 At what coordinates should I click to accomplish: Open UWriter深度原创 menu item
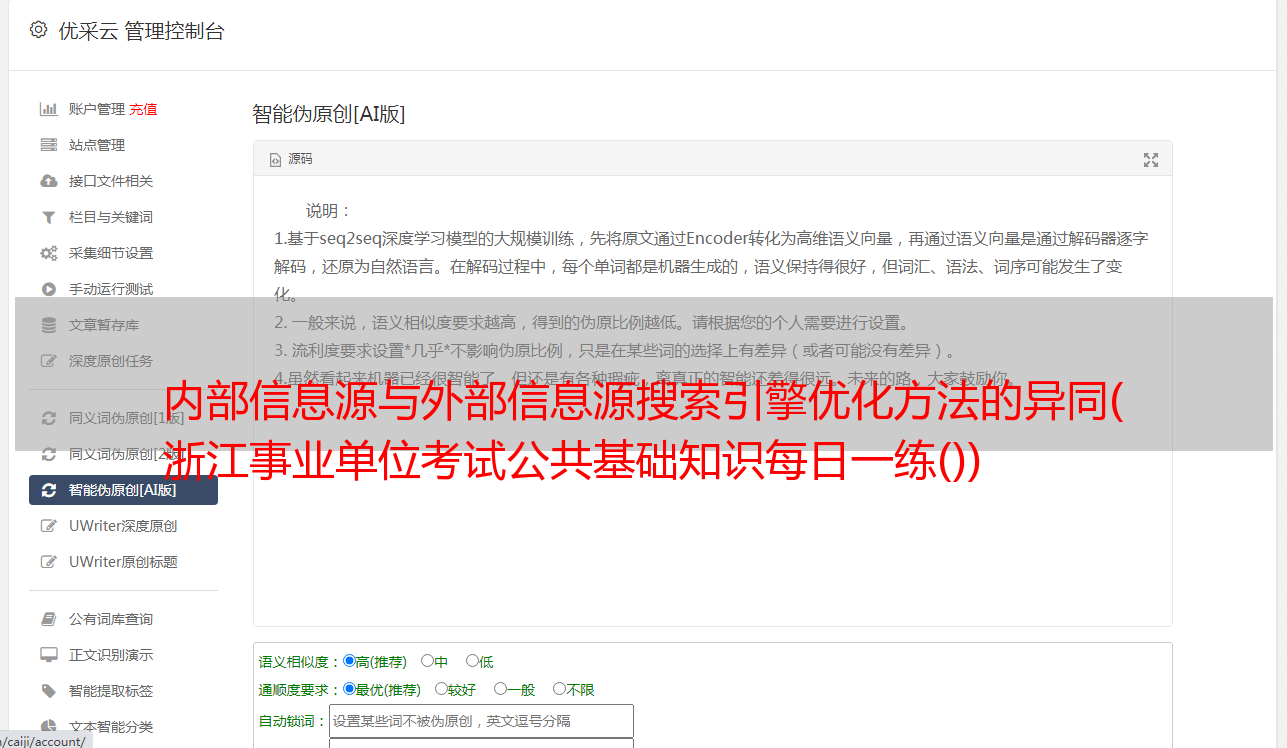(x=123, y=526)
